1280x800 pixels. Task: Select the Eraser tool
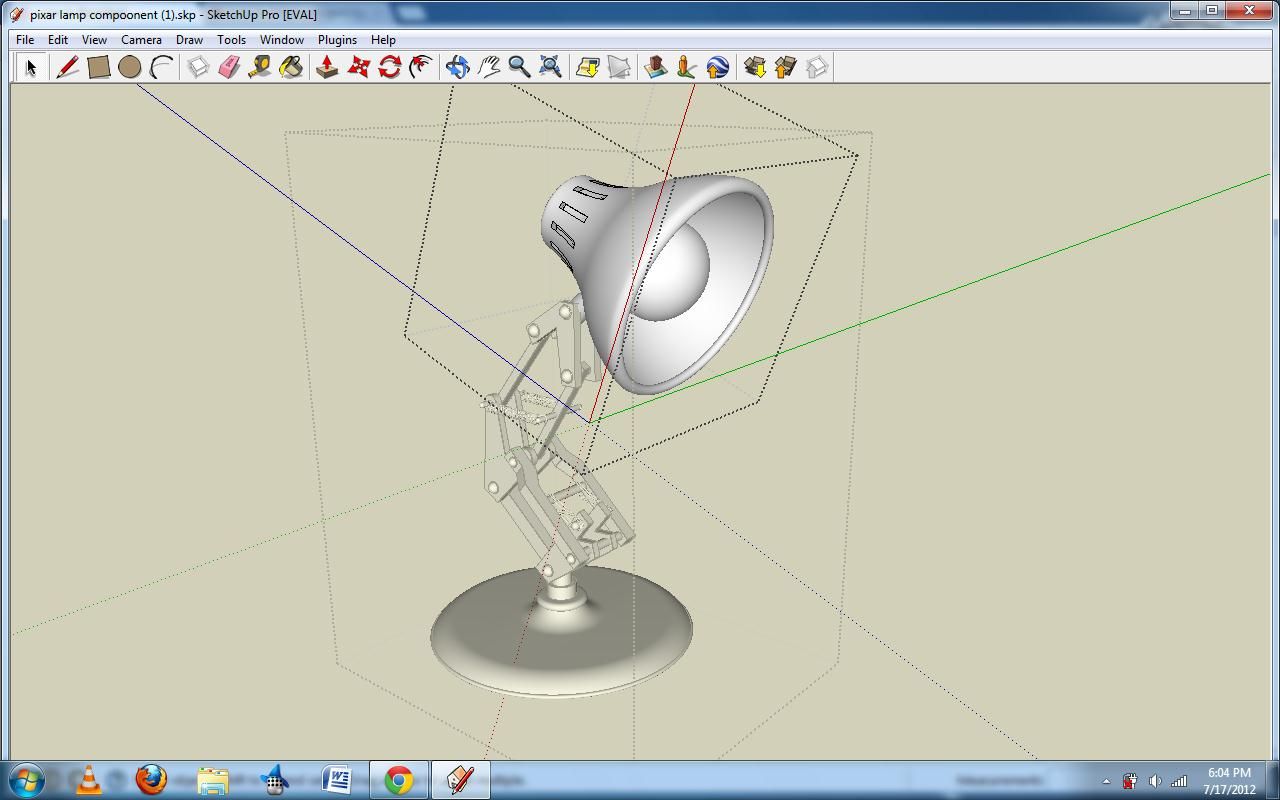[x=228, y=66]
